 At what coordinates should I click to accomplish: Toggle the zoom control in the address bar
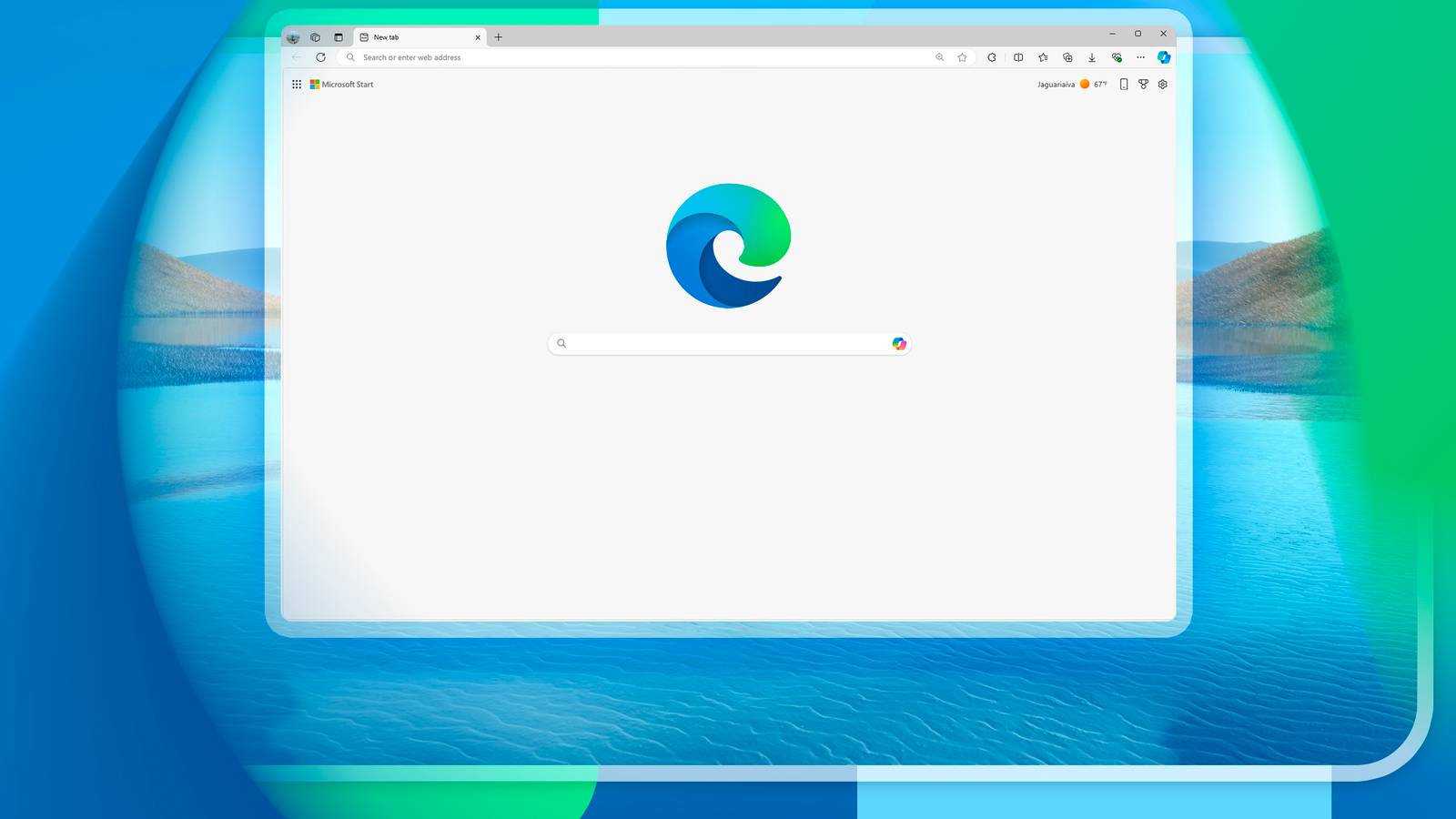939,57
